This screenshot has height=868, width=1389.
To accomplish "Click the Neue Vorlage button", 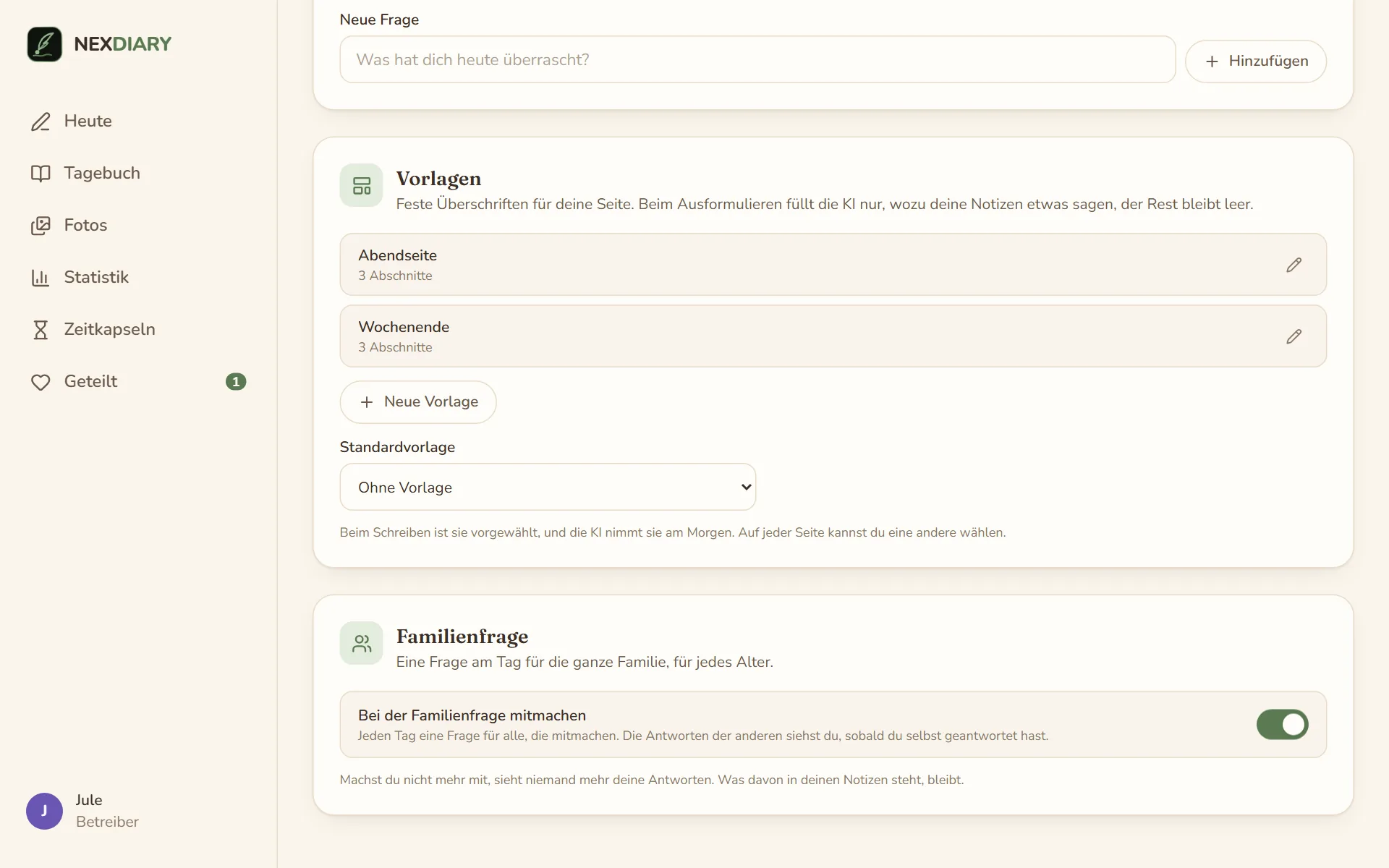I will click(x=418, y=402).
